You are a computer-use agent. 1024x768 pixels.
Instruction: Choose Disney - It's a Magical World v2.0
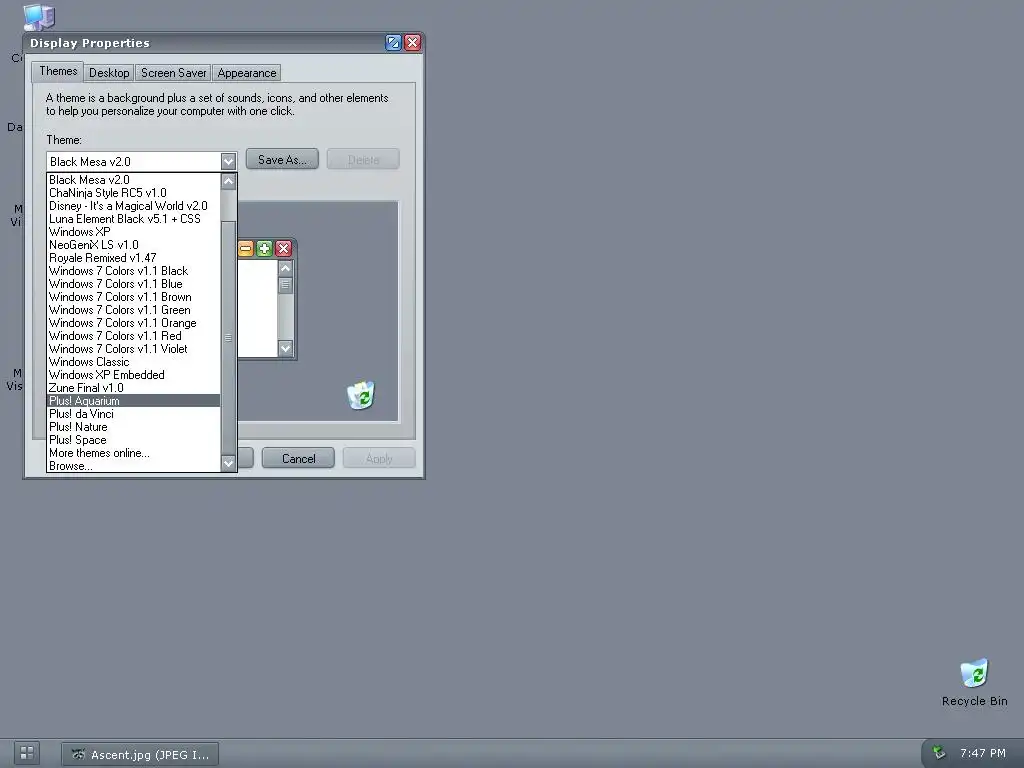[134, 206]
